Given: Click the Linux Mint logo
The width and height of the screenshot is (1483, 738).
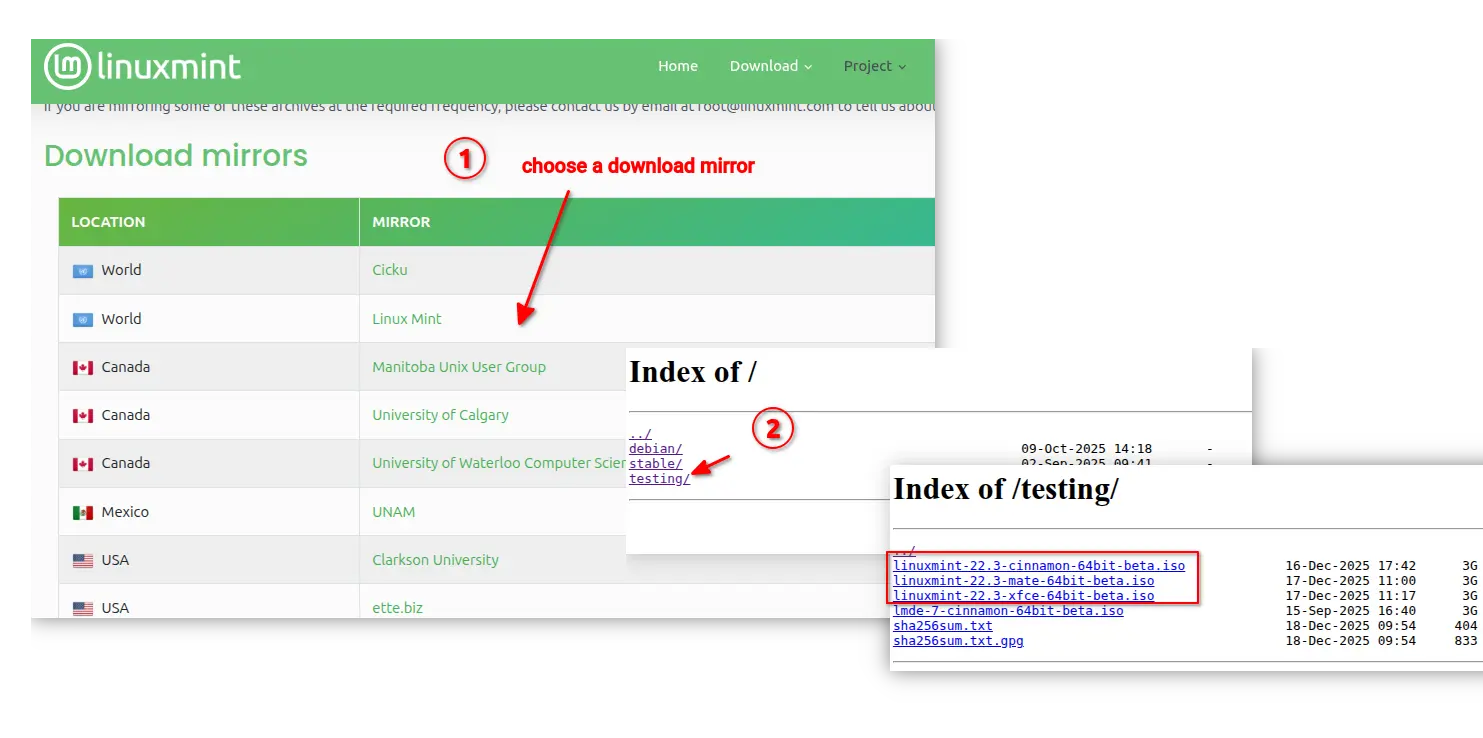Looking at the screenshot, I should (143, 67).
